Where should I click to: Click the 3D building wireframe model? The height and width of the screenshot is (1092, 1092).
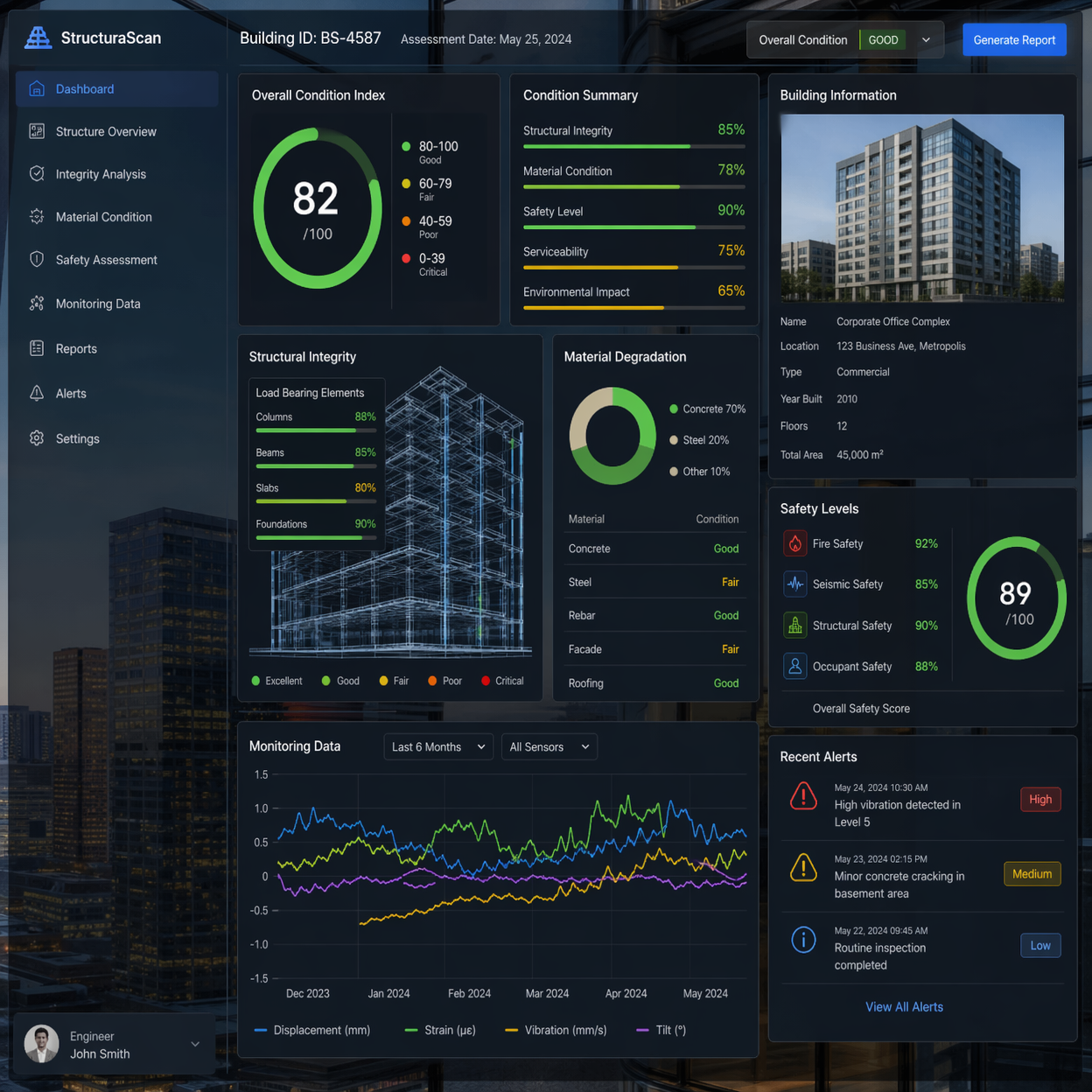click(440, 512)
